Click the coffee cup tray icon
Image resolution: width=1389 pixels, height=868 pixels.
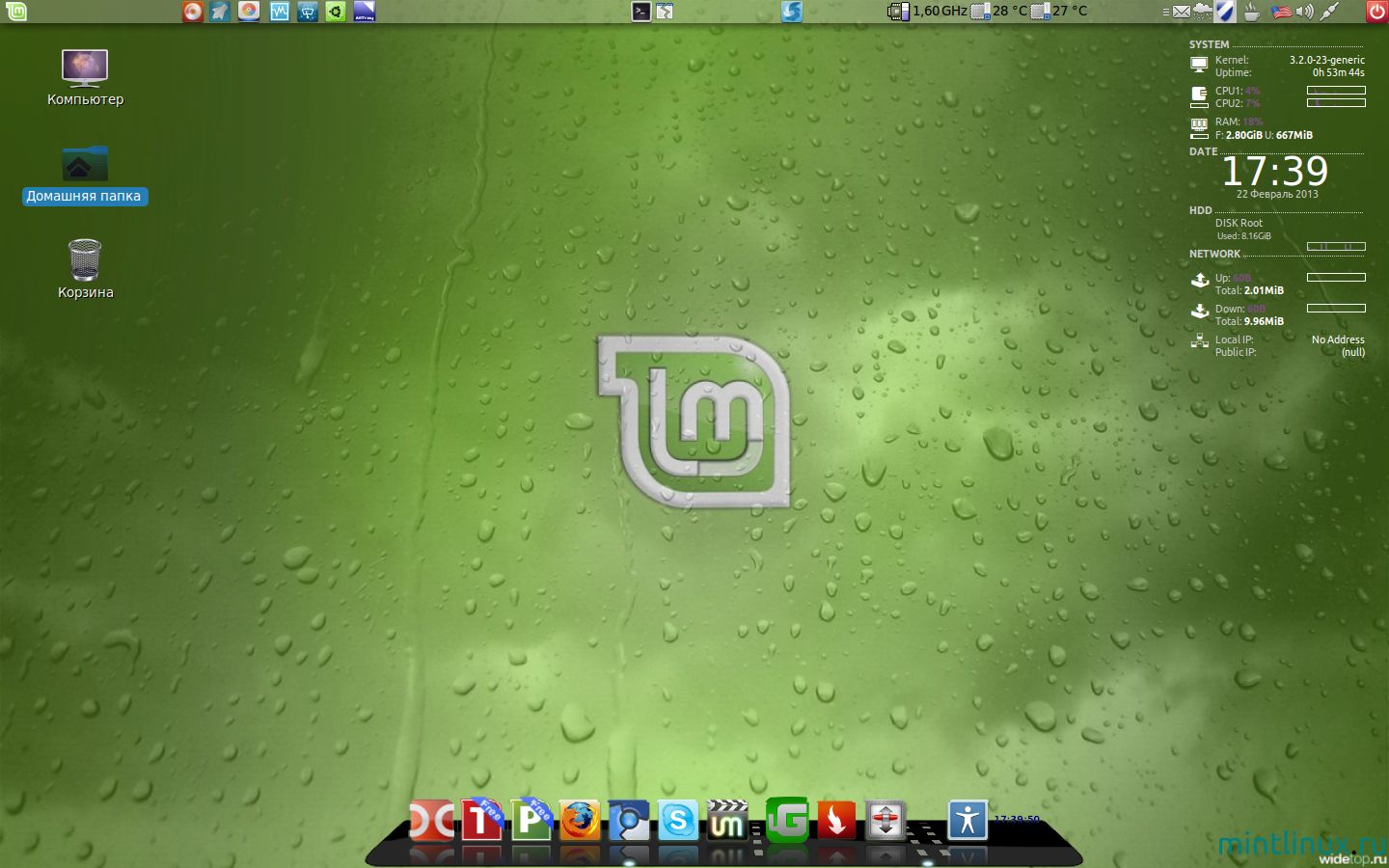click(1252, 12)
